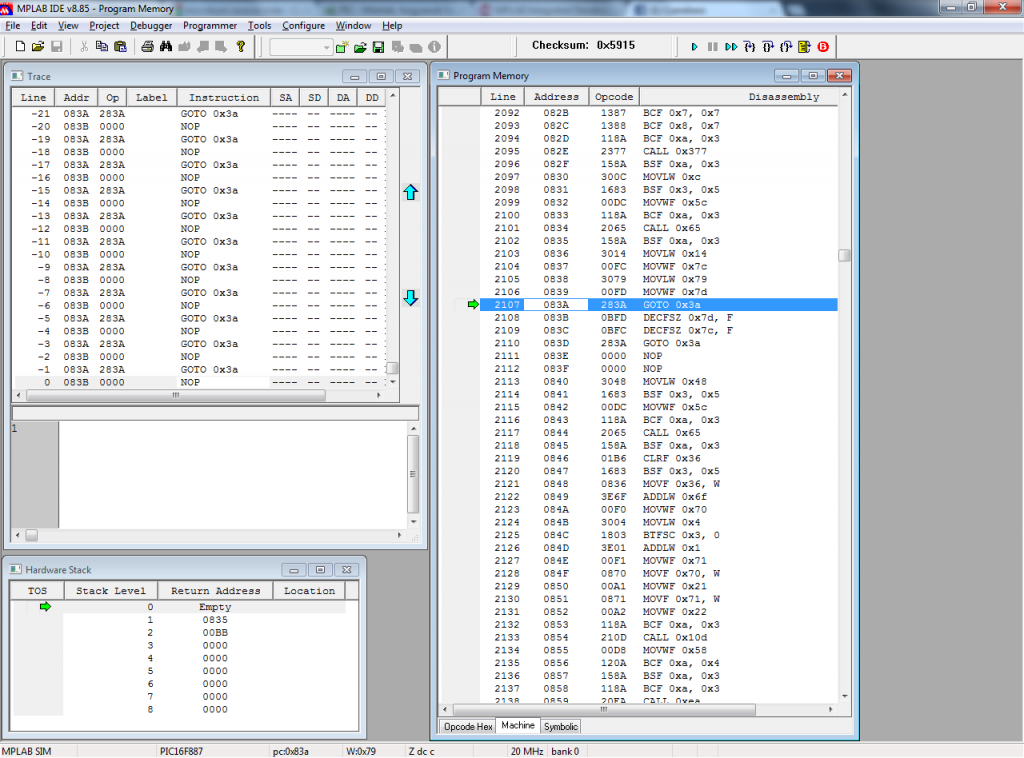This screenshot has width=1024, height=758.
Task: Select stack level 2 return address 00BB
Action: click(215, 633)
